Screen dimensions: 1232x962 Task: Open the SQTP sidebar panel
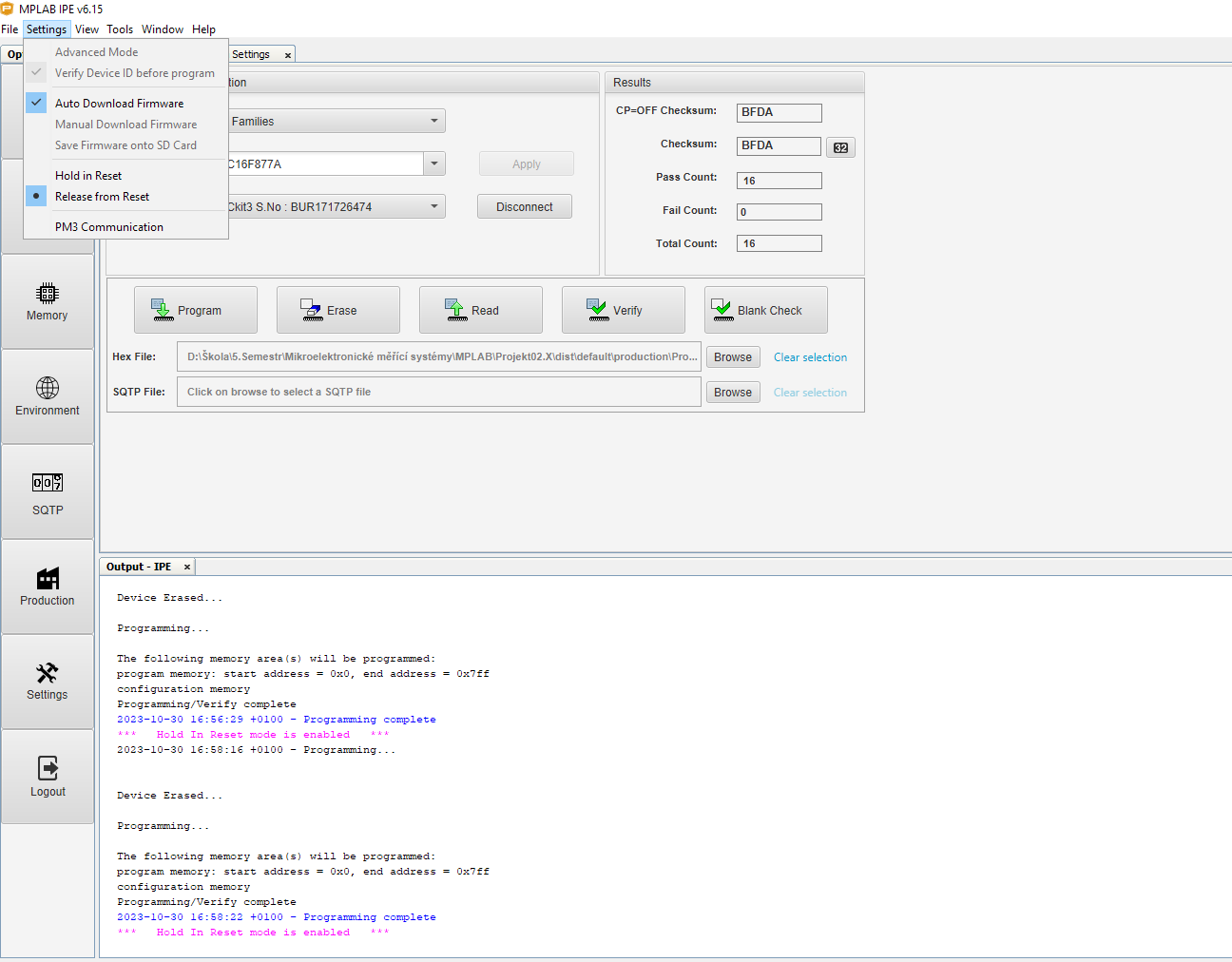48,492
